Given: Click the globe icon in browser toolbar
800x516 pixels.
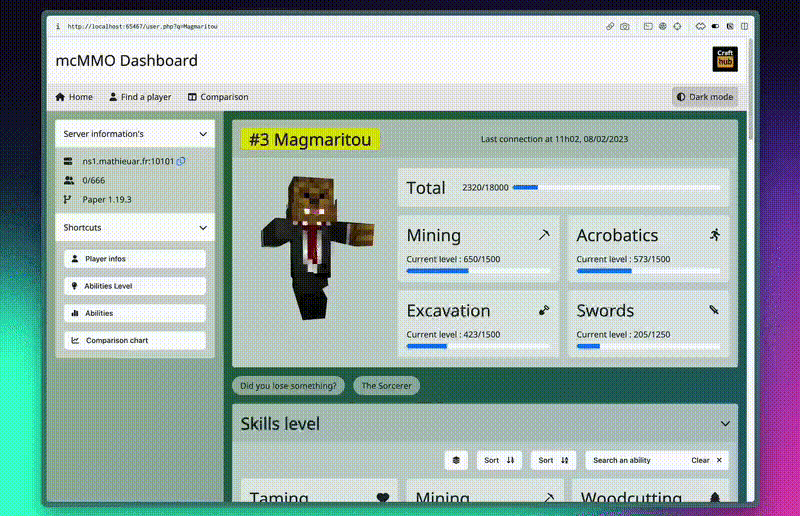Looking at the screenshot, I should pos(662,26).
